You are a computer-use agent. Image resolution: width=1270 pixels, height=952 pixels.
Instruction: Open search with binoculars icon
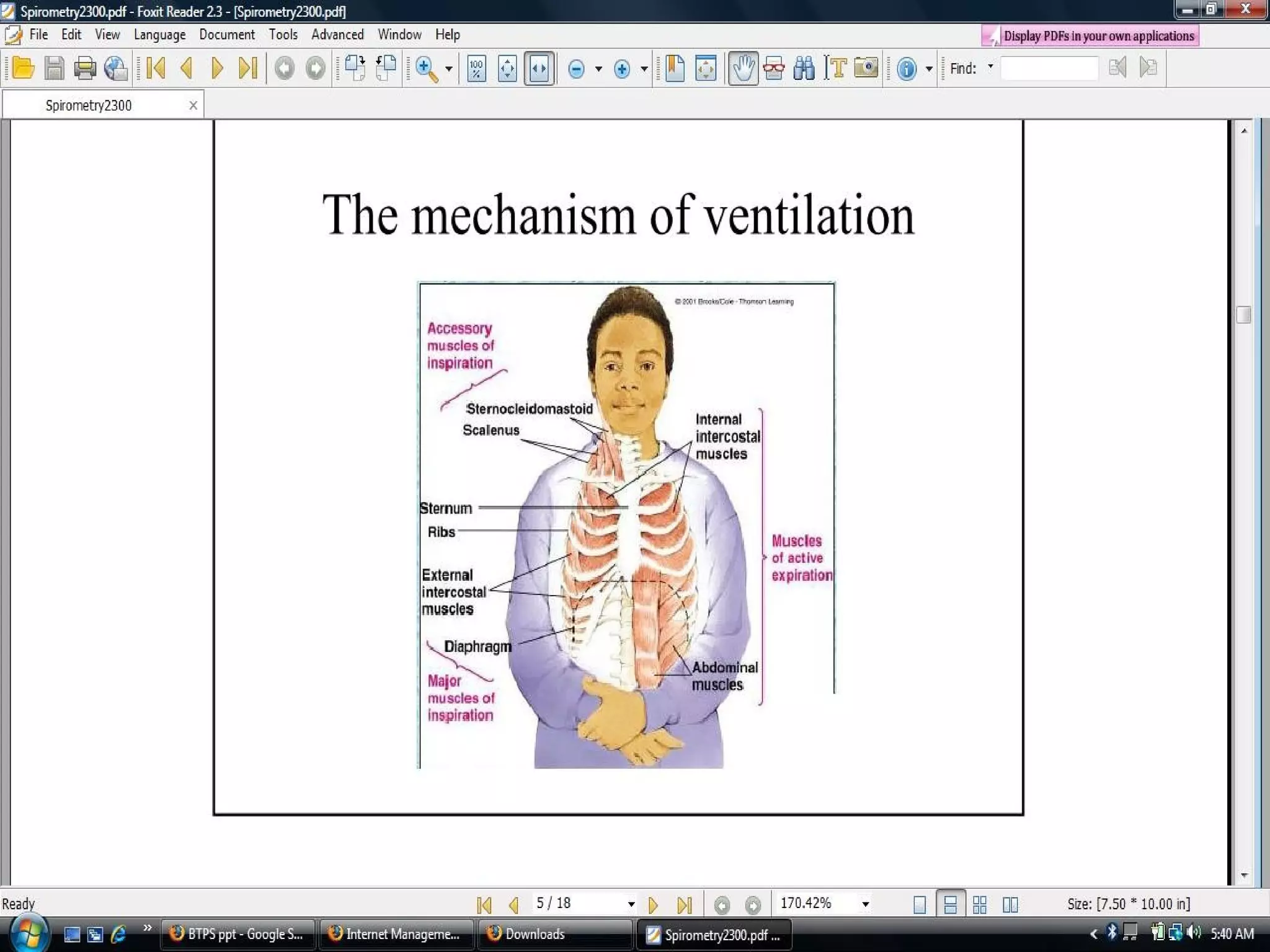click(x=804, y=68)
